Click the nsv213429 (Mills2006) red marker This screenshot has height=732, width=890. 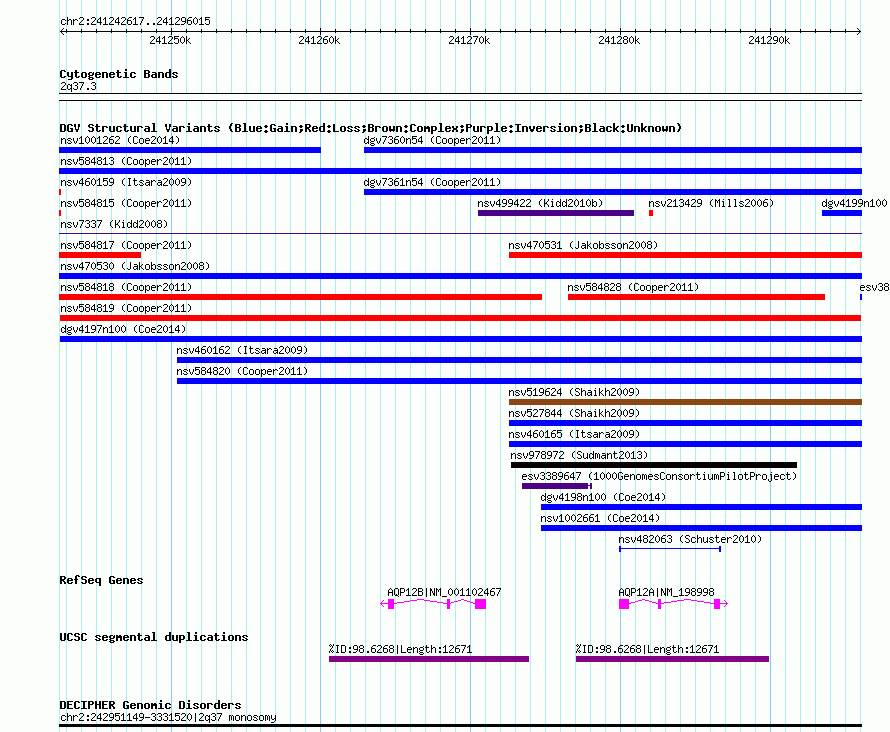[x=650, y=213]
